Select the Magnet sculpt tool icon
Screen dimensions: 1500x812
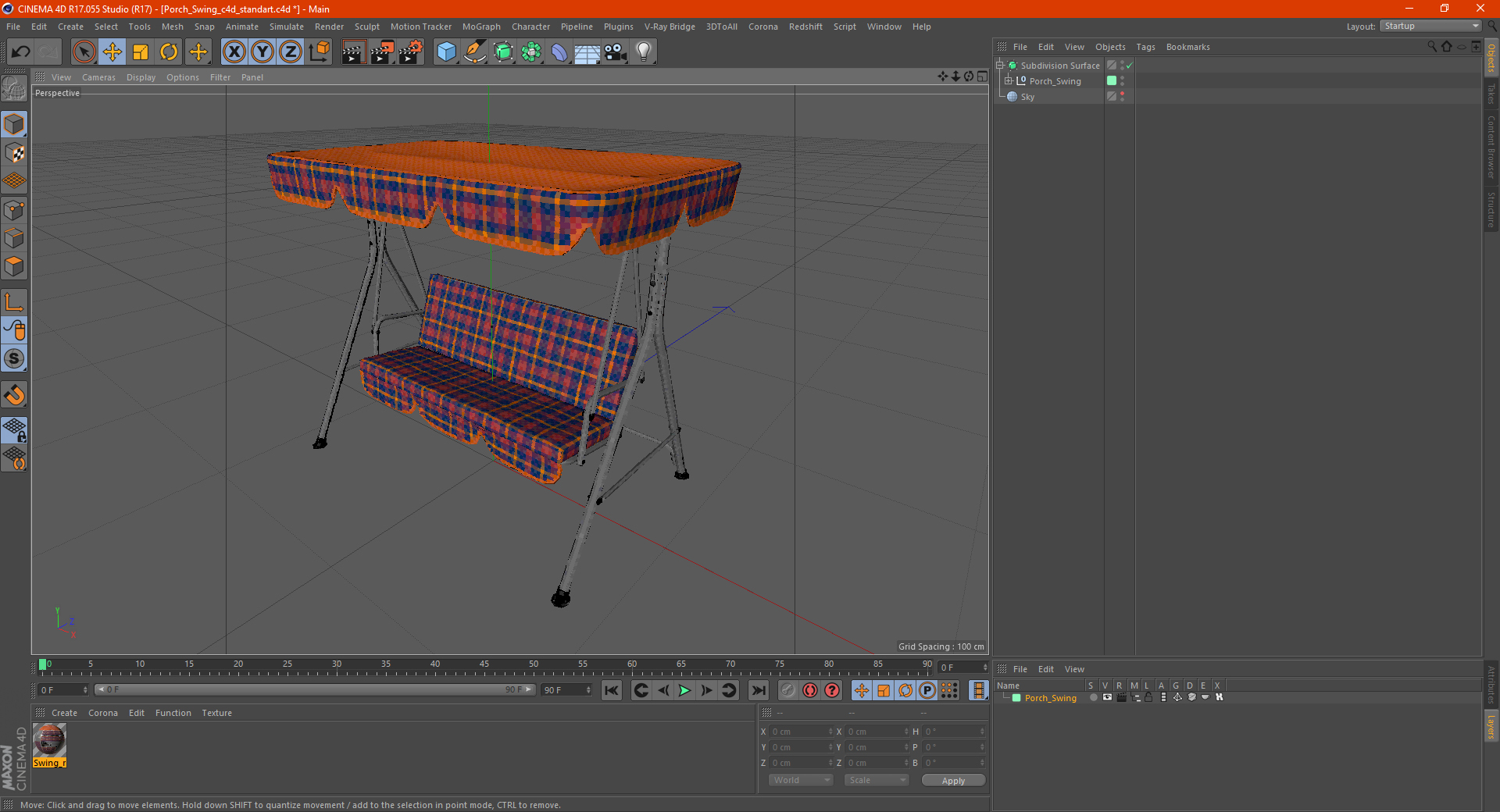click(x=14, y=395)
